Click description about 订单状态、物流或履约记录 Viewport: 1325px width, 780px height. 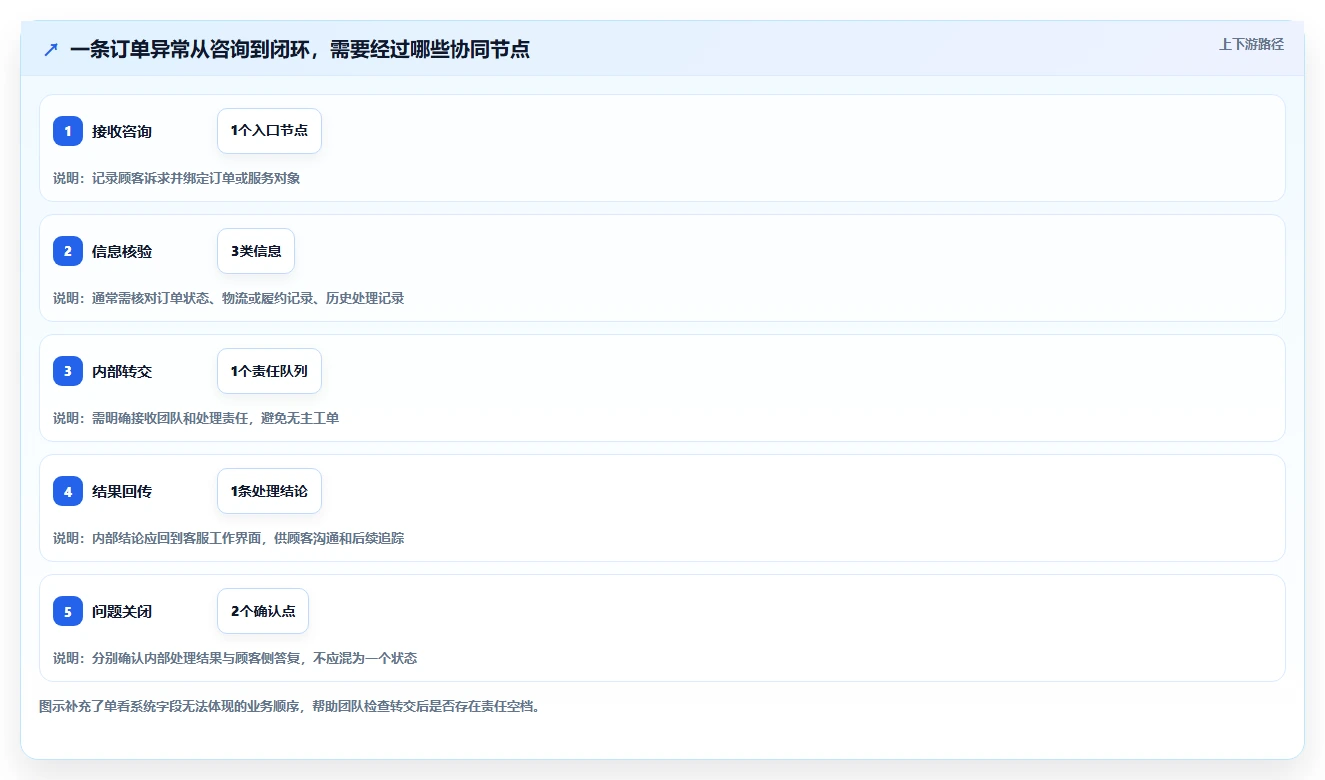(x=229, y=298)
